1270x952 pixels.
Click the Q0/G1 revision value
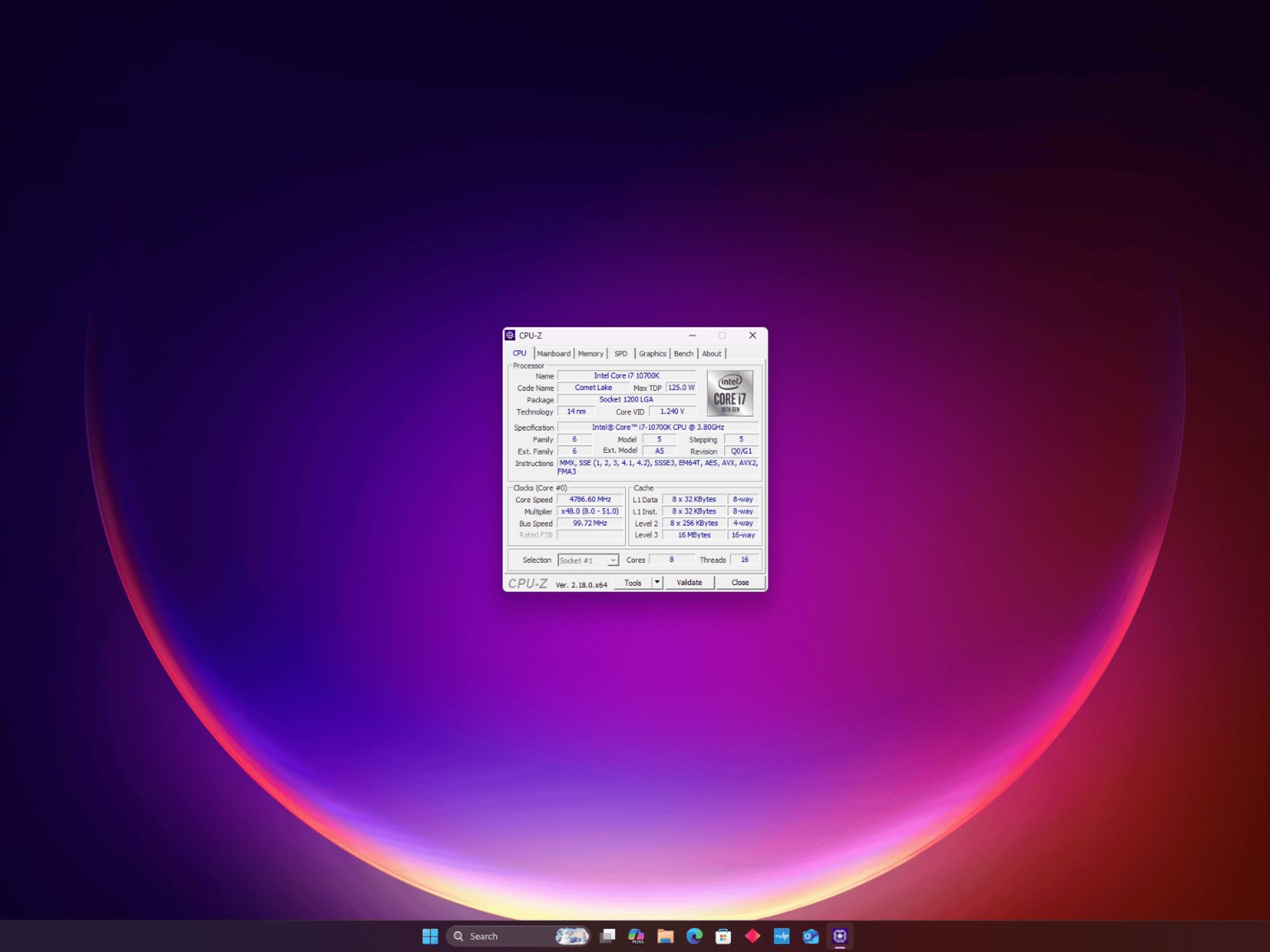(742, 451)
